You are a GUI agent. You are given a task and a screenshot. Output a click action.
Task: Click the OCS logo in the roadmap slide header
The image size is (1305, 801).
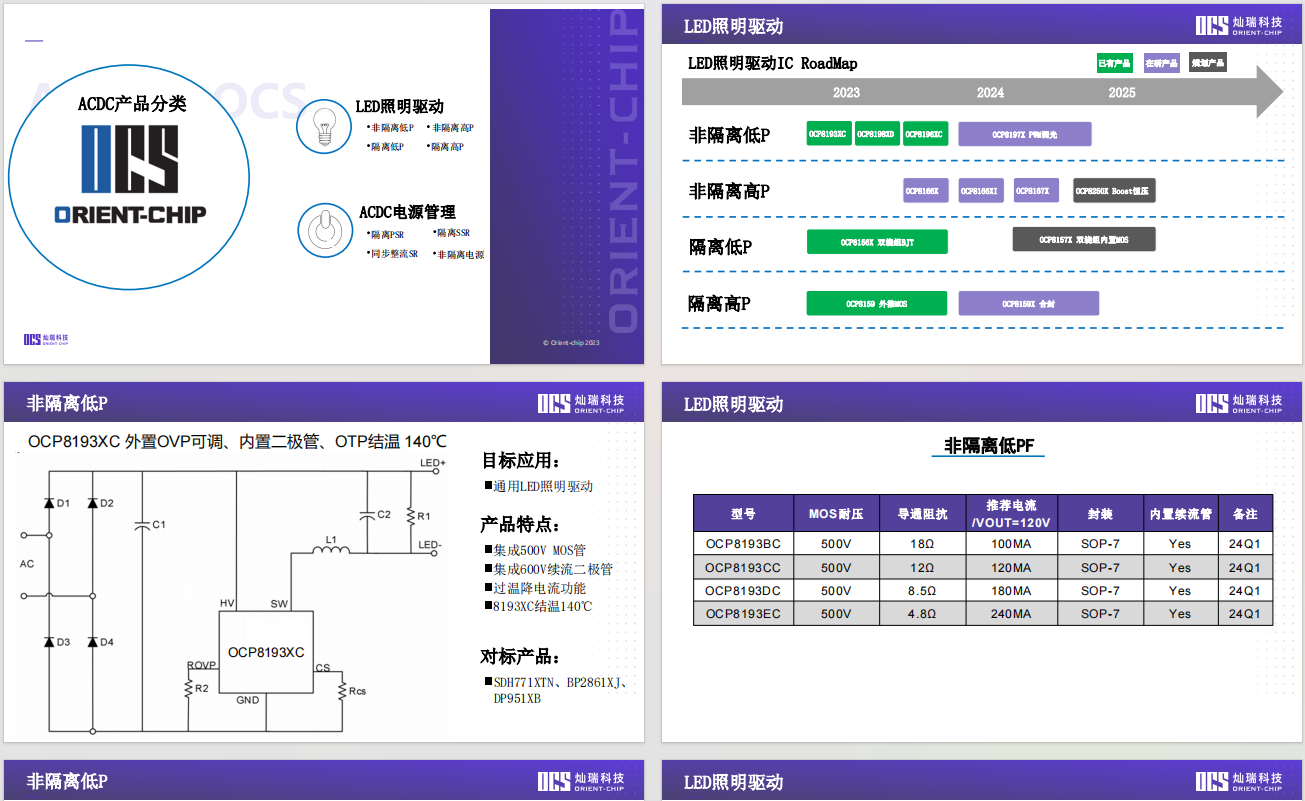[1239, 27]
